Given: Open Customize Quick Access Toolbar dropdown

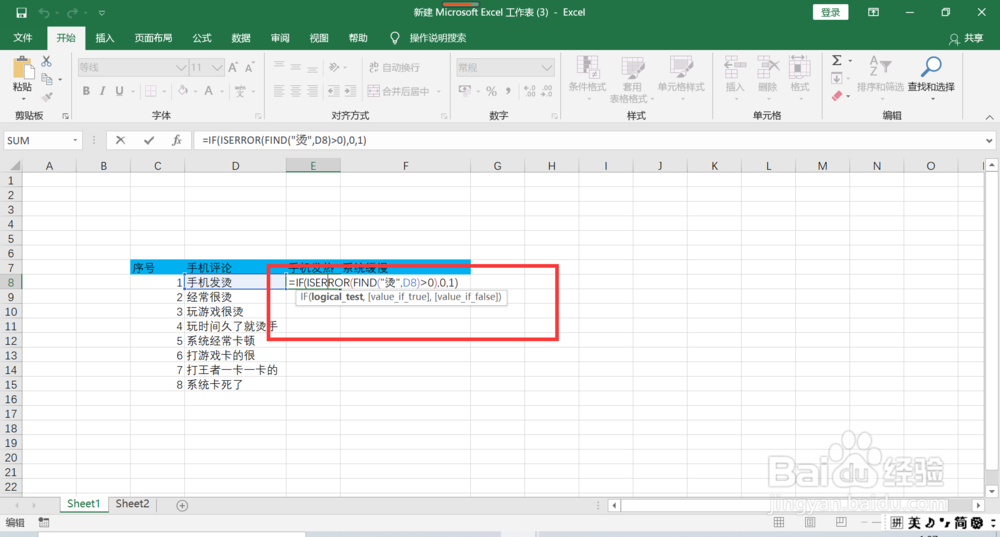Looking at the screenshot, I should [x=101, y=12].
